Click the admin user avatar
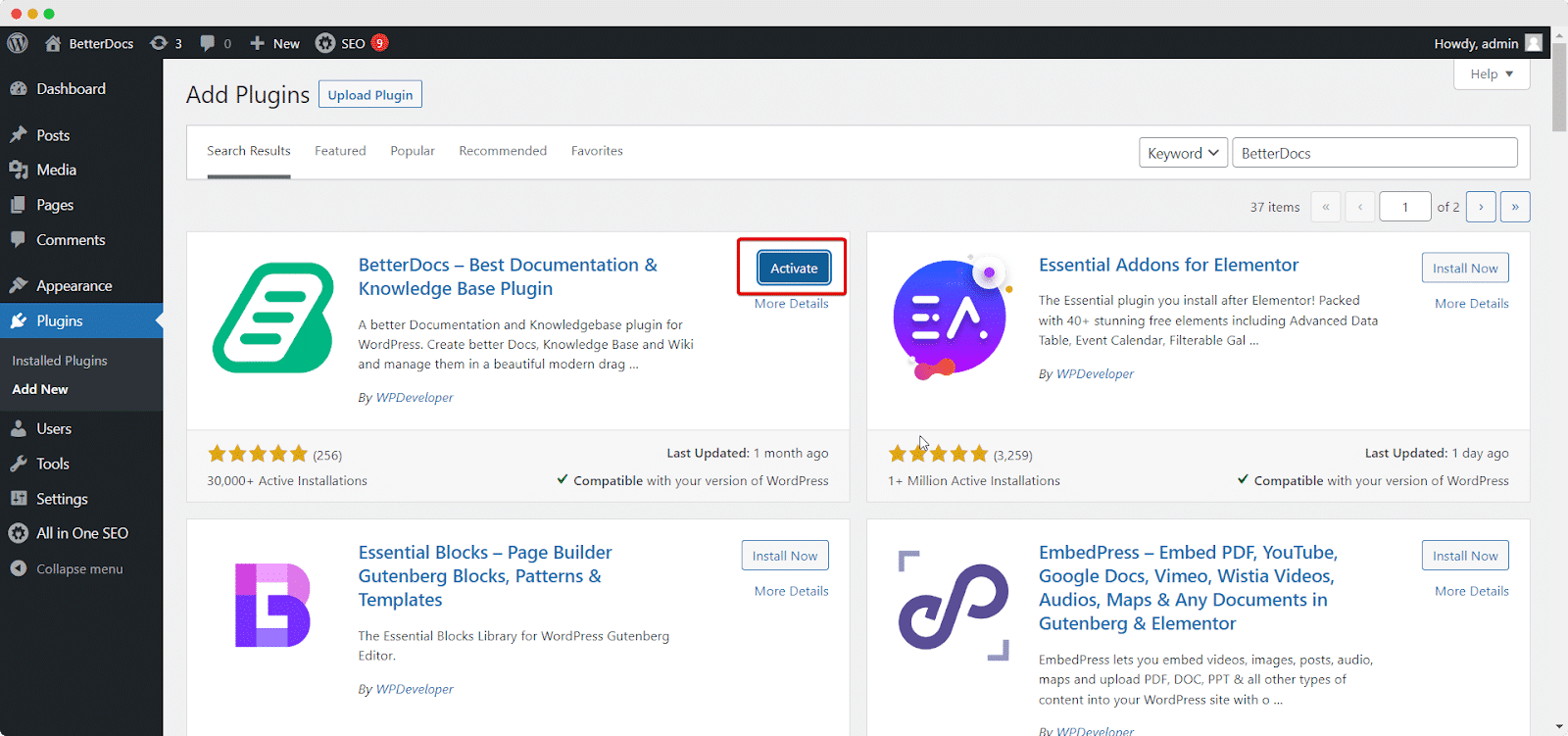This screenshot has width=1568, height=736. click(x=1534, y=43)
